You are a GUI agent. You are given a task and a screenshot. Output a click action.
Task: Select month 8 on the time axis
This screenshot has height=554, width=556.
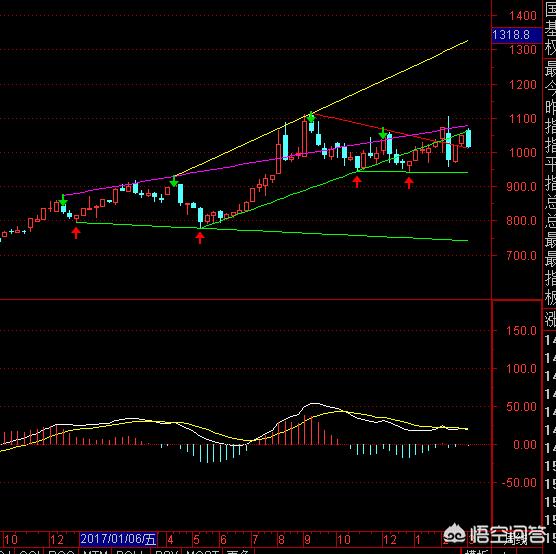(x=281, y=540)
